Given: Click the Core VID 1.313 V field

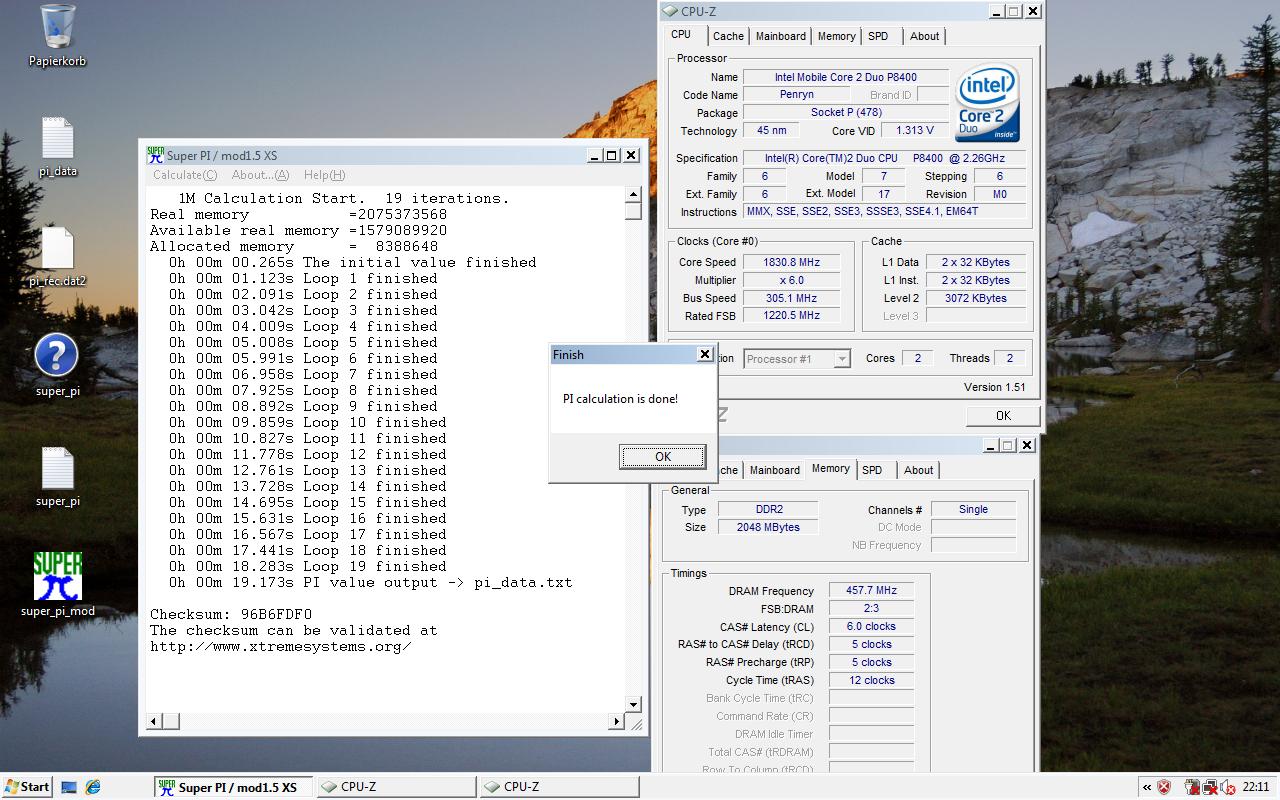Looking at the screenshot, I should 915,130.
